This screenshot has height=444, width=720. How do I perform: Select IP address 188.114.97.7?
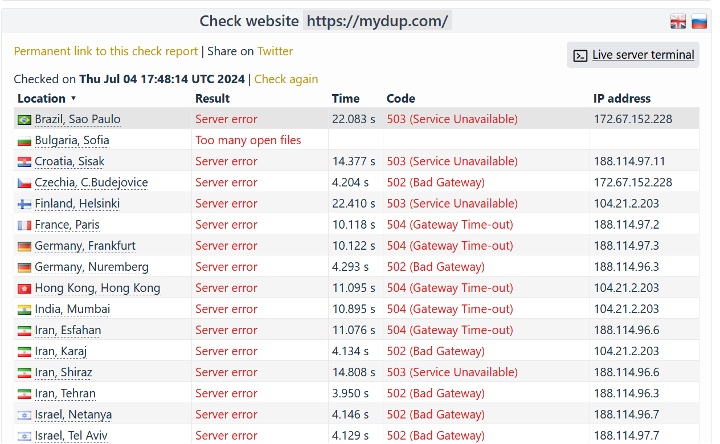click(626, 436)
